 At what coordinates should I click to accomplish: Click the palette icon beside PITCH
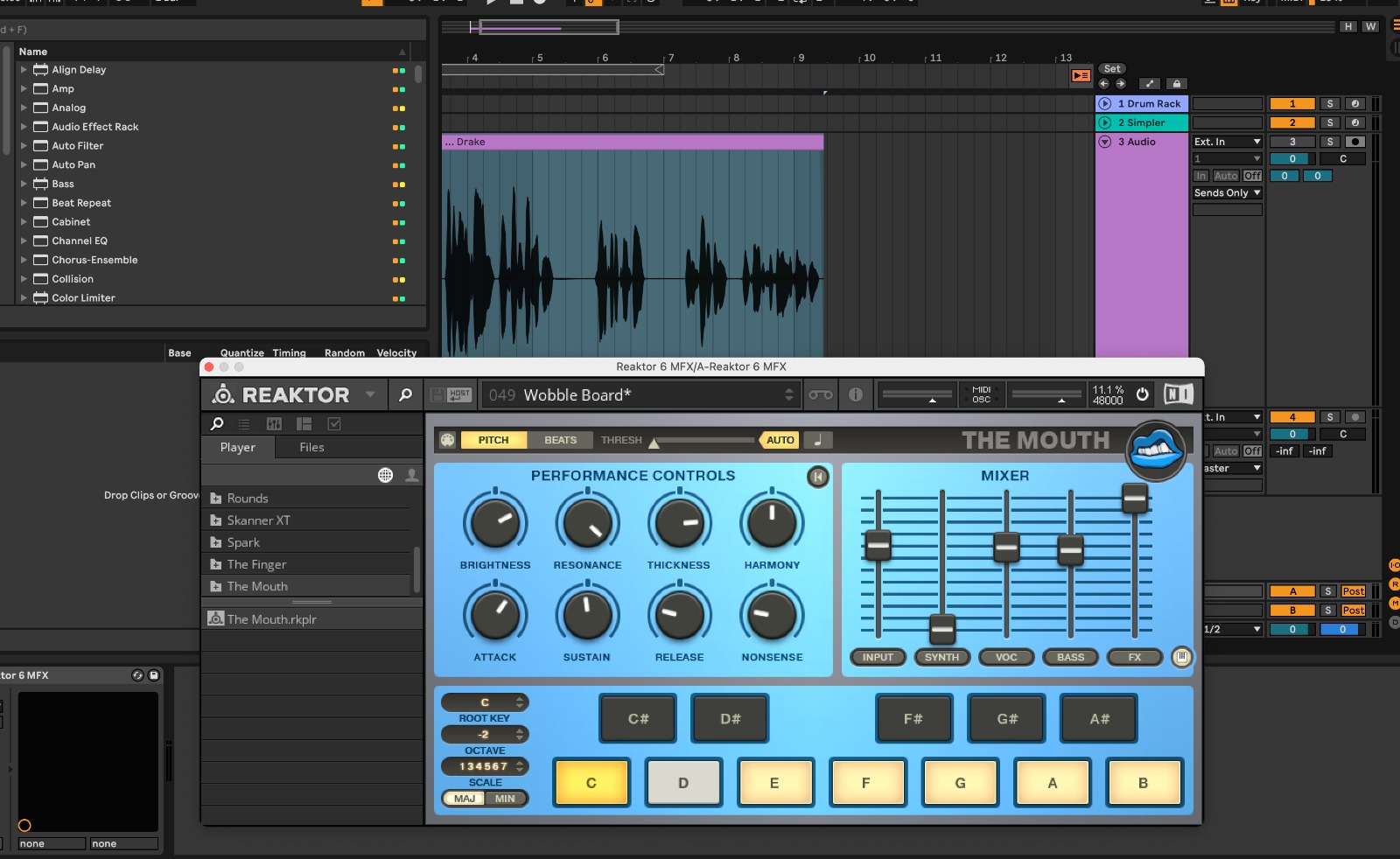click(447, 440)
